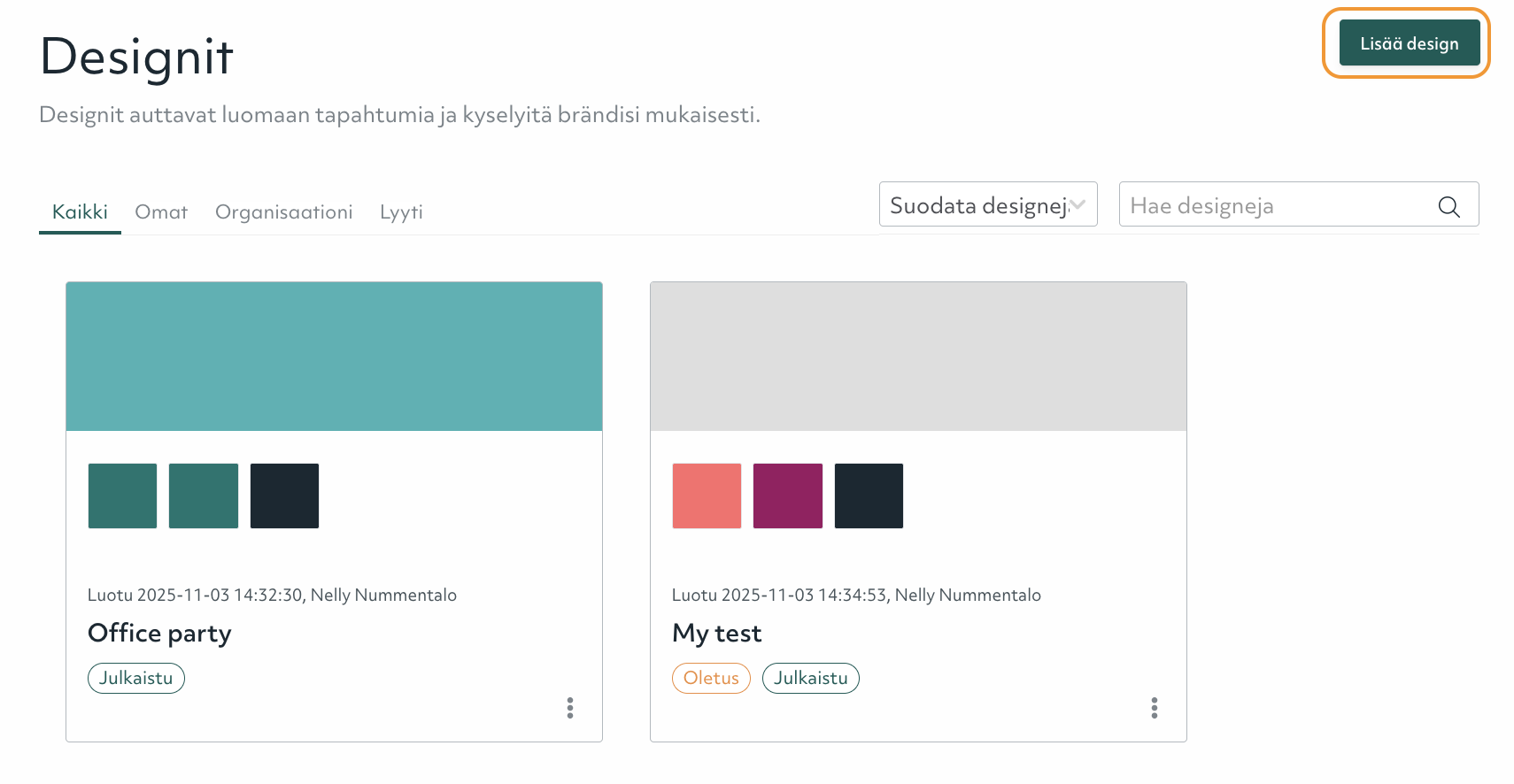Click the coral color swatch in My test
Image resolution: width=1514 pixels, height=784 pixels.
pos(707,496)
